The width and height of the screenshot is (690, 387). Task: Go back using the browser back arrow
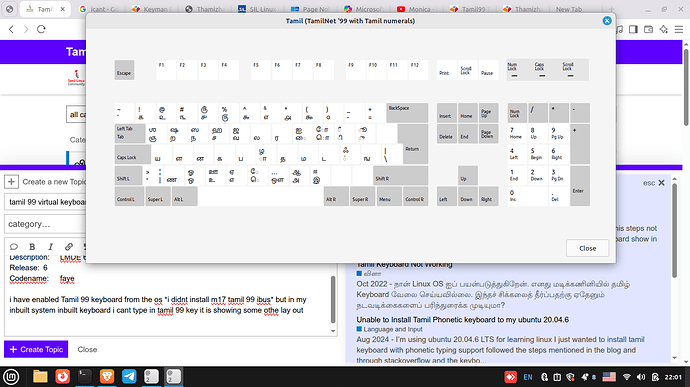[11, 29]
